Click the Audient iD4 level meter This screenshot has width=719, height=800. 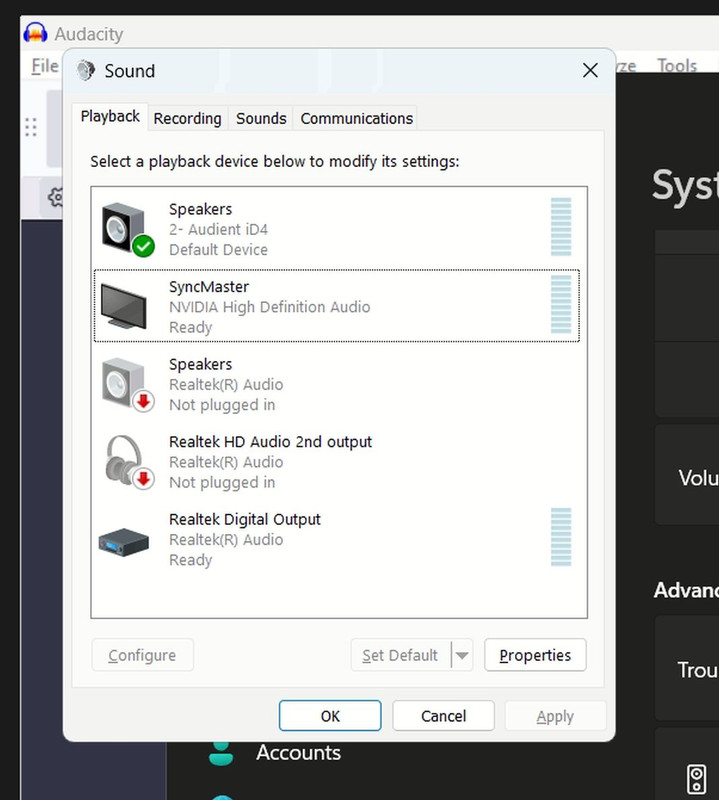tap(561, 227)
